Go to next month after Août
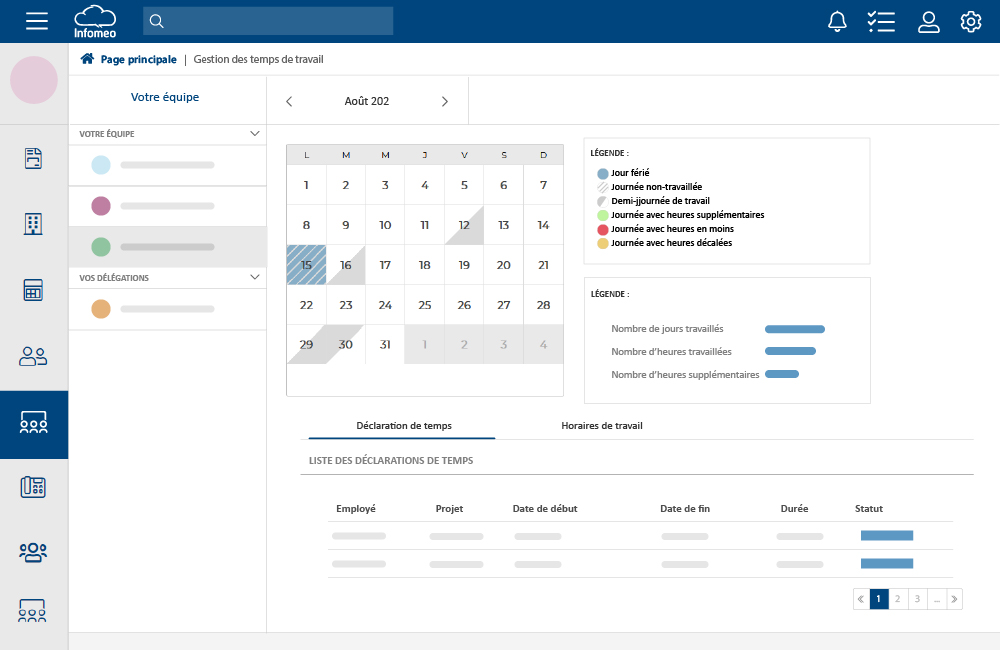Screen dimensions: 1000x650 click(445, 101)
